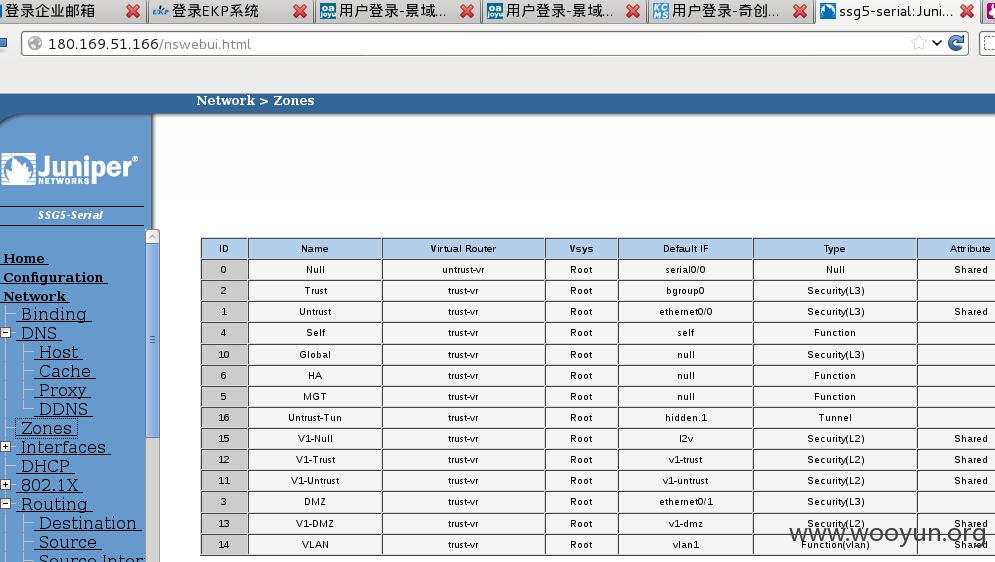Screen dimensions: 995x562
Task: Open the Configuration menu link
Action: point(55,277)
